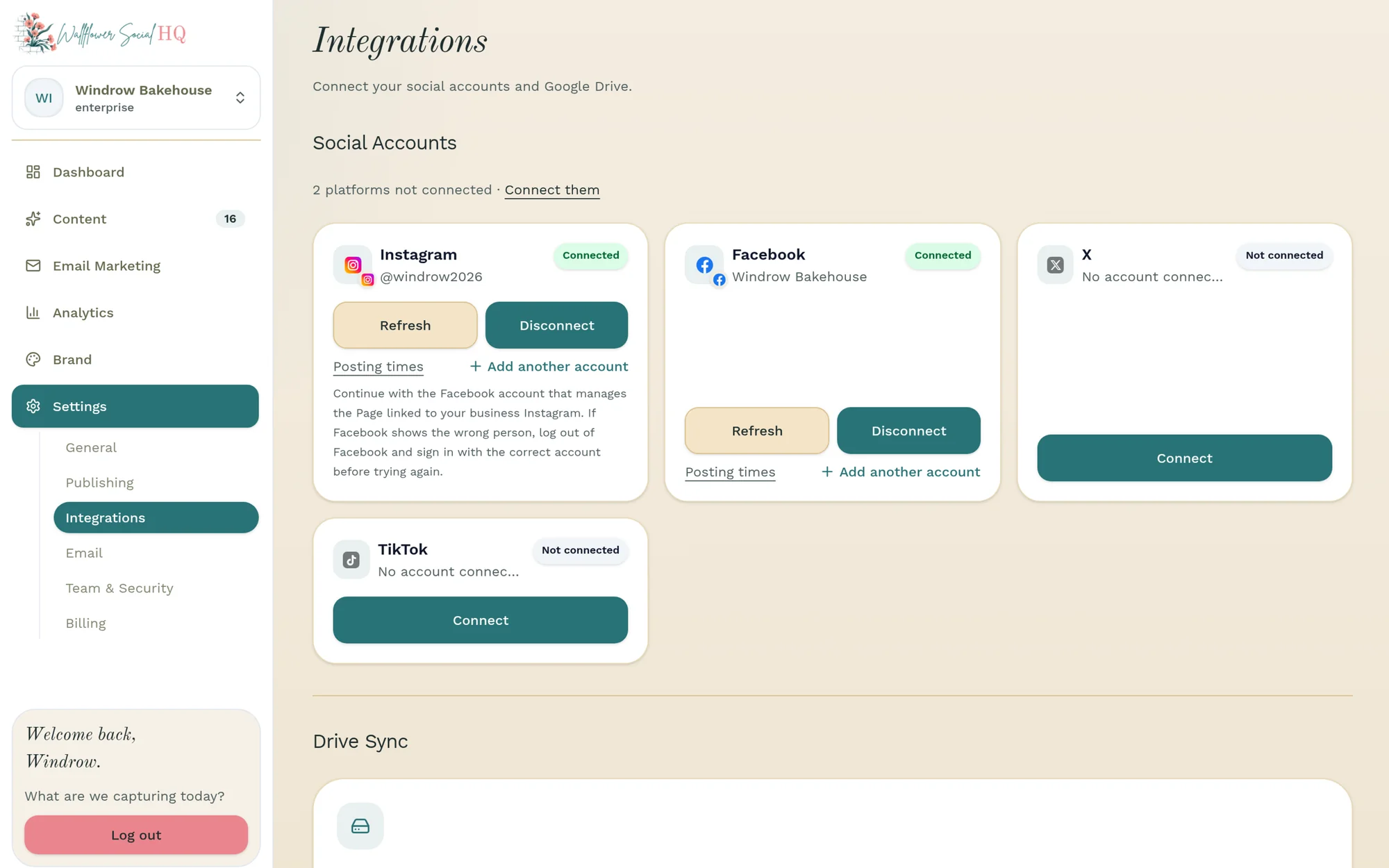Screen dimensions: 1389x868
Task: Refresh the Instagram account
Action: (405, 325)
